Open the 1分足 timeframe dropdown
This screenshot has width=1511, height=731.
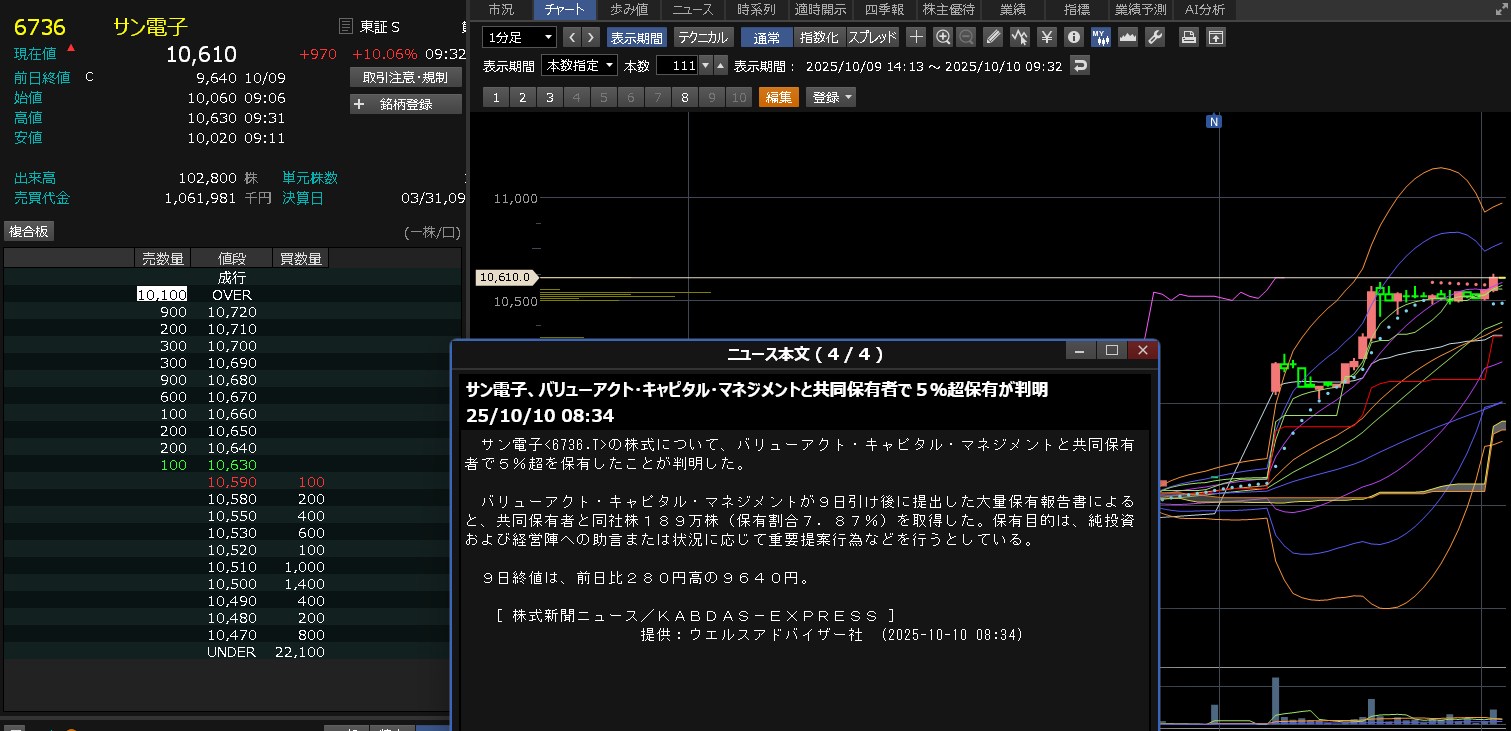click(x=519, y=38)
